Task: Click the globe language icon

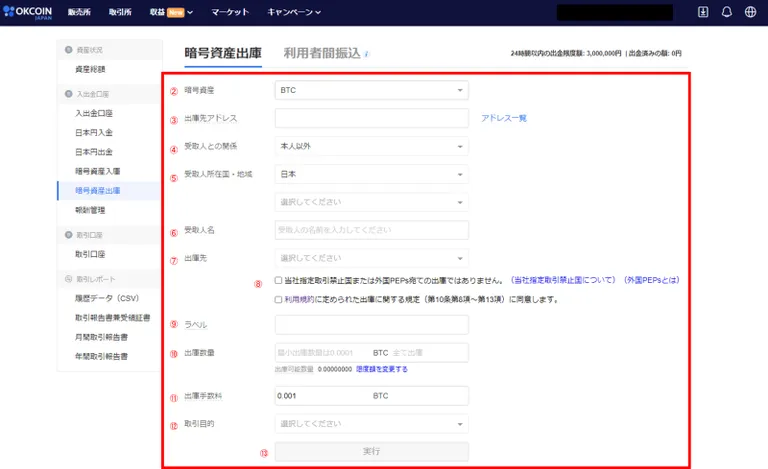Action: 750,12
